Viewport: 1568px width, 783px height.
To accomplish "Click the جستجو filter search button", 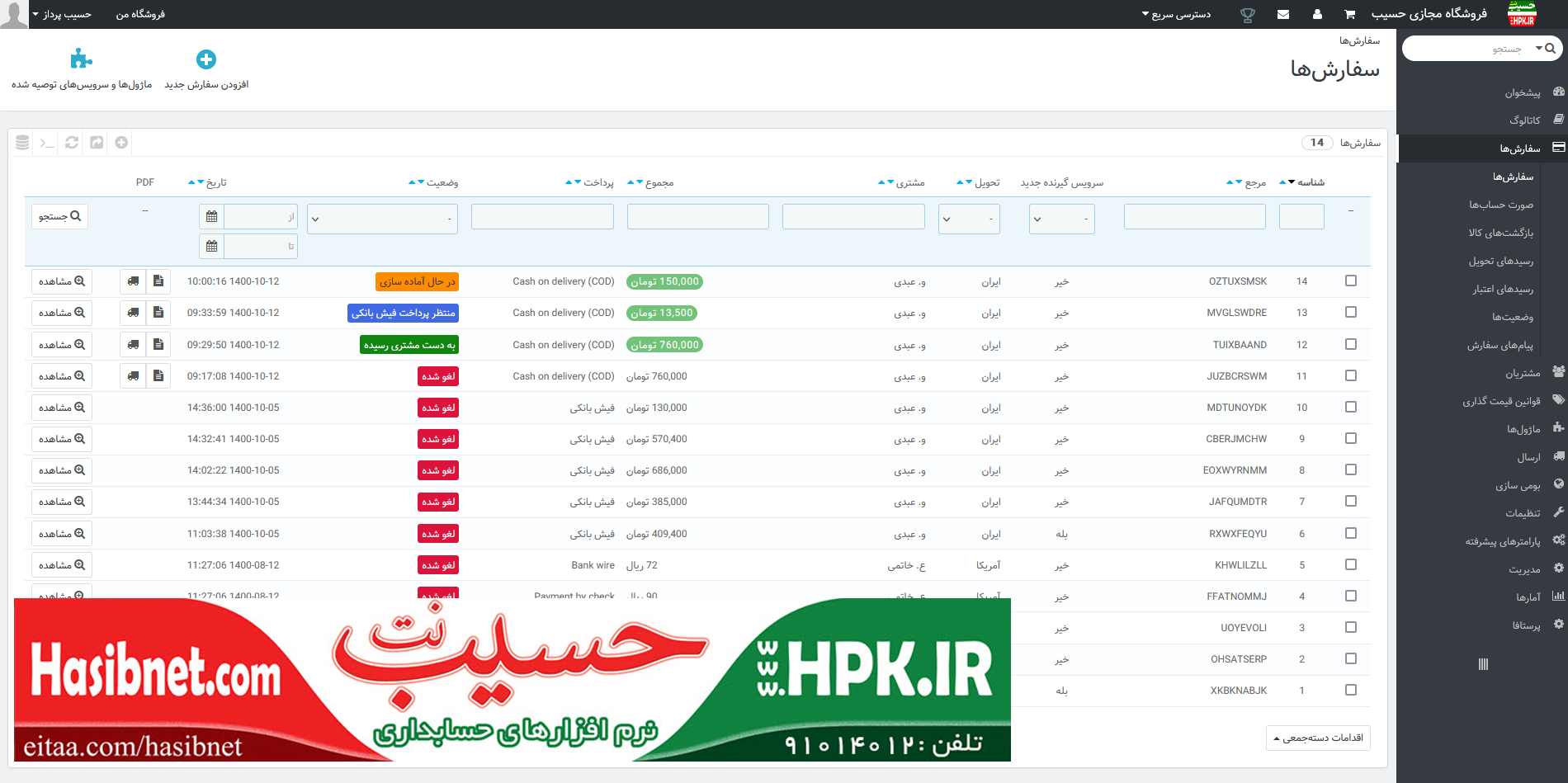I will pyautogui.click(x=60, y=216).
